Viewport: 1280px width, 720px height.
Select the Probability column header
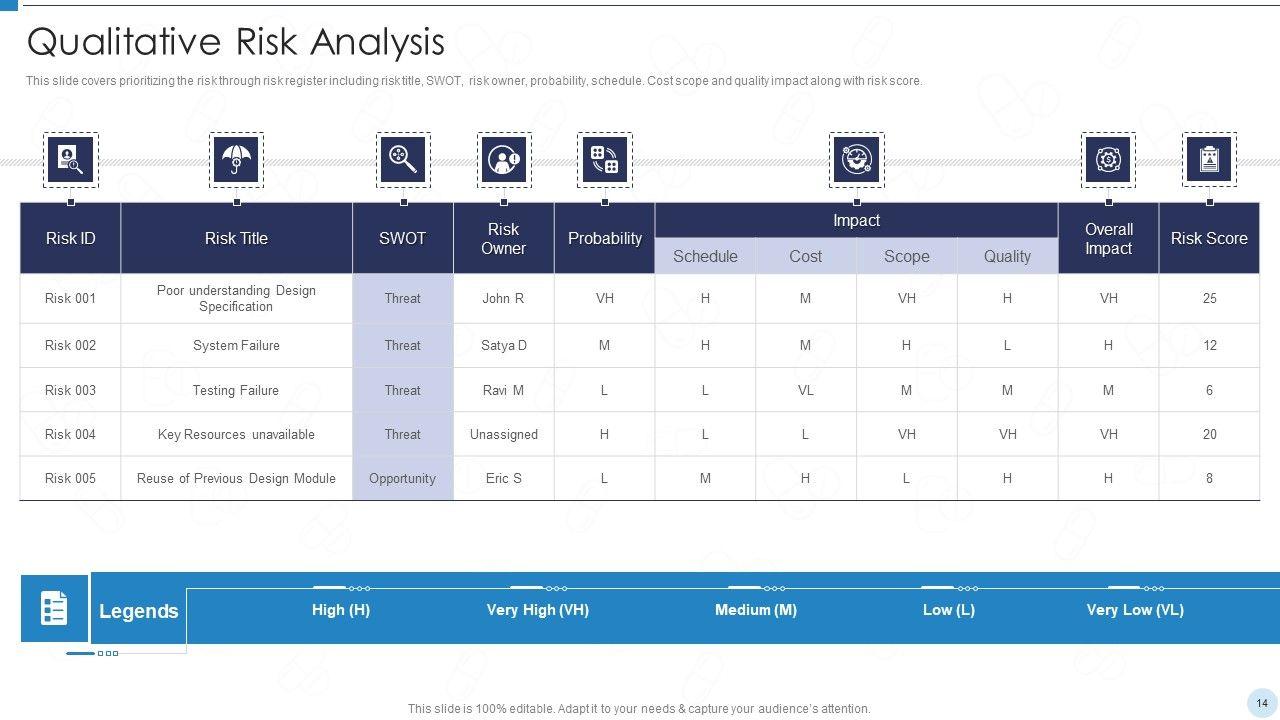pos(604,238)
